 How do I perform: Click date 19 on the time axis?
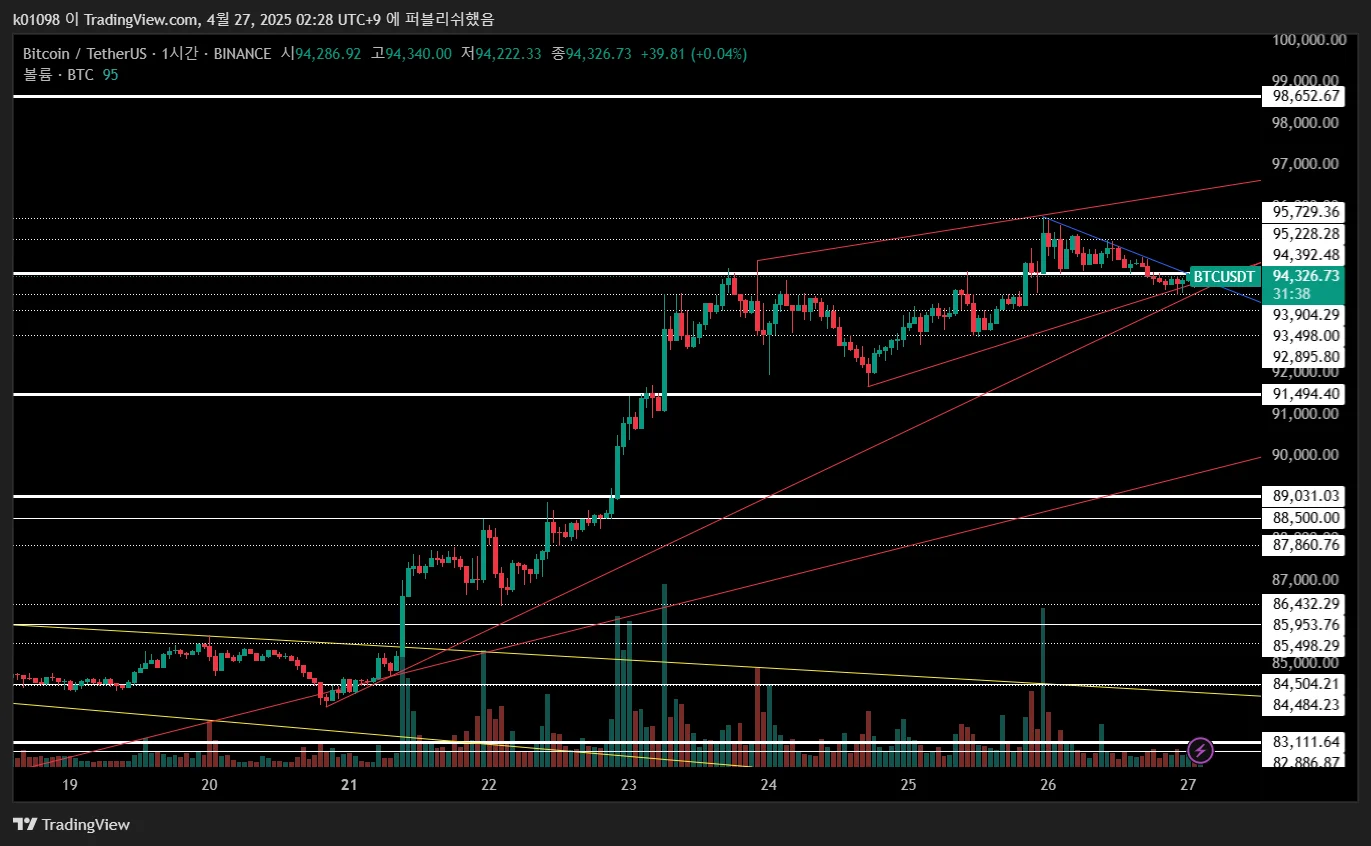(69, 786)
